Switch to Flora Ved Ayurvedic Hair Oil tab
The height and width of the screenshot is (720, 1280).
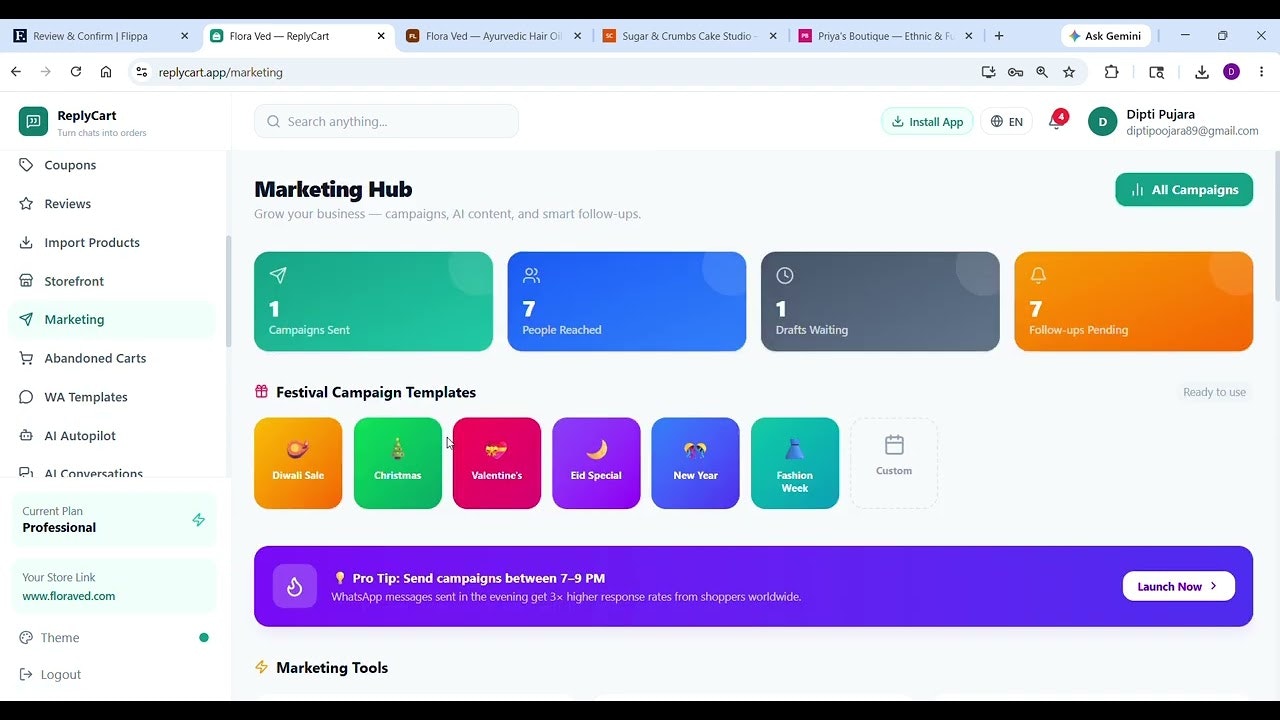[494, 36]
